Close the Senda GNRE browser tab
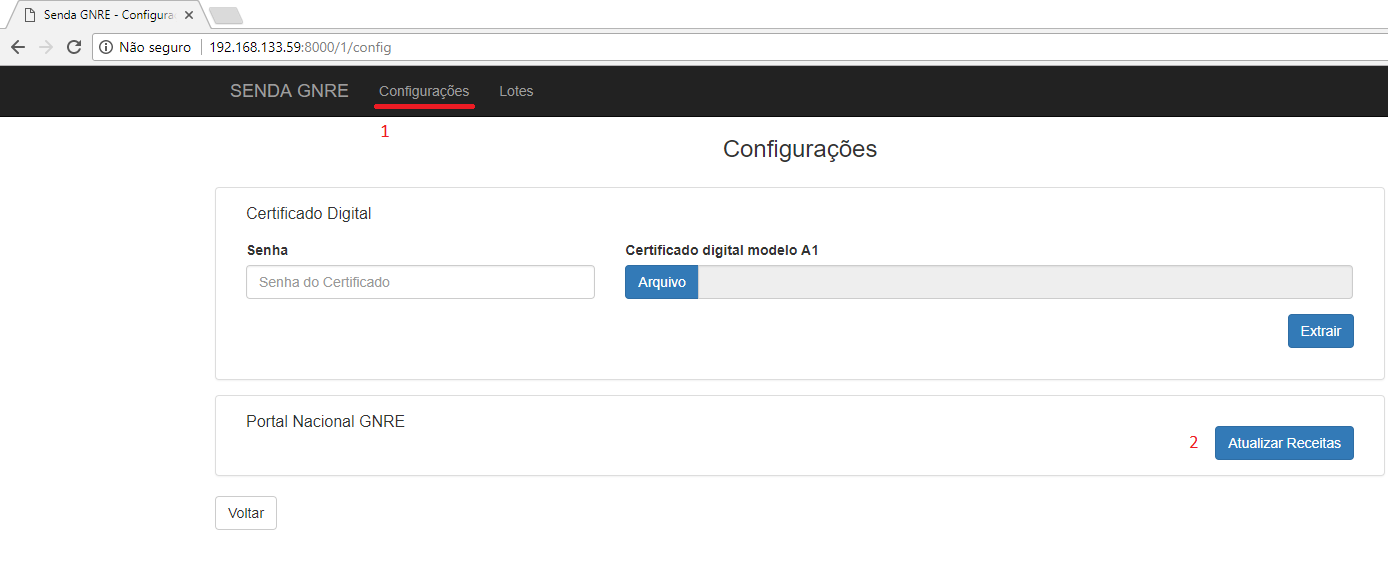 (x=189, y=15)
